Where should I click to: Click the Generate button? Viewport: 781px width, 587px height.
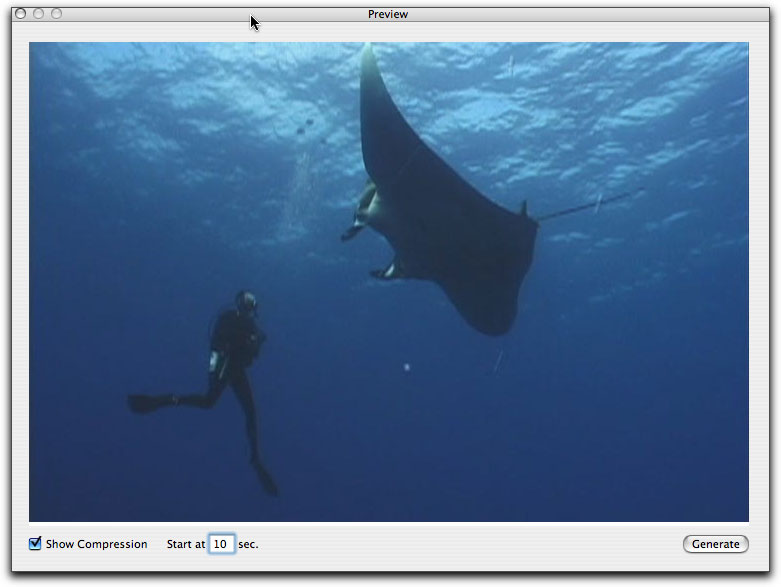[x=715, y=544]
